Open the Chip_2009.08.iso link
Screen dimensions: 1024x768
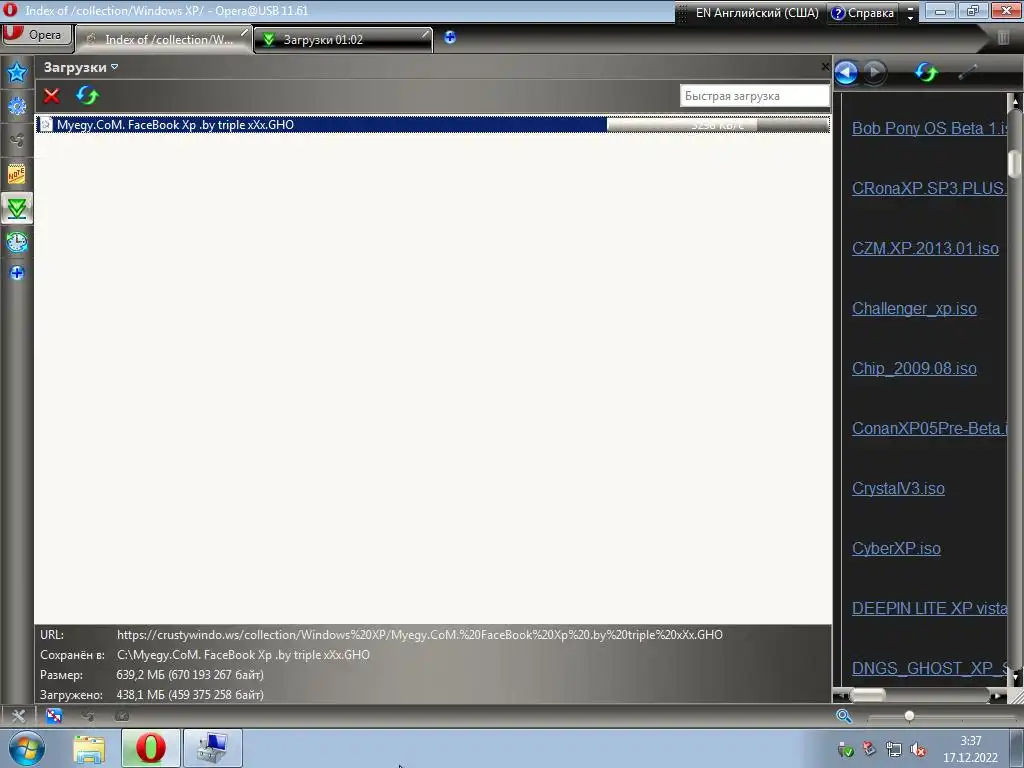[914, 368]
